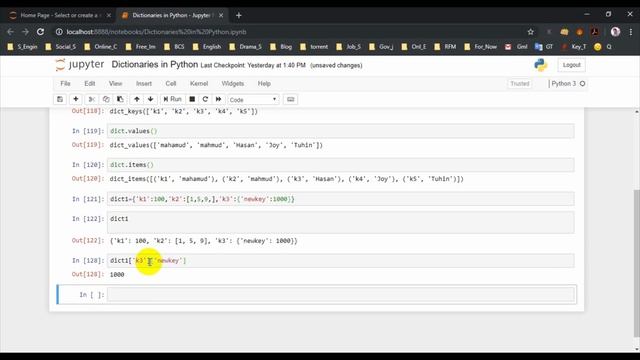The width and height of the screenshot is (640, 360).
Task: Restart kernel and re-run notebook icon
Action: (218, 99)
